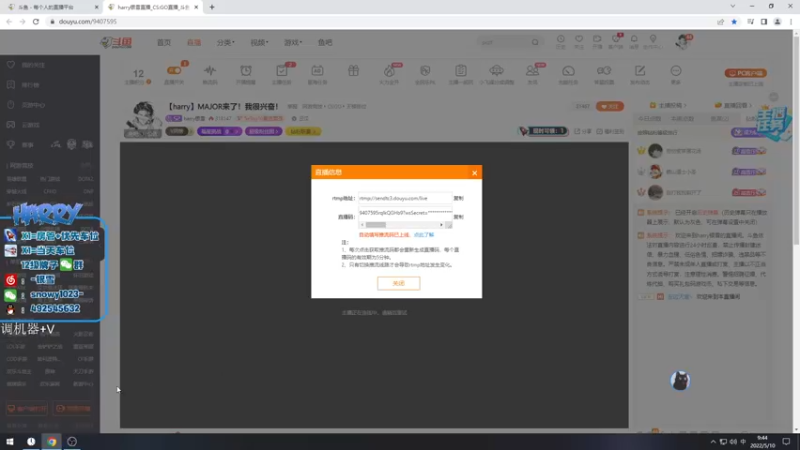Open the pencil edit icon in the toolbar
Screen dimensions: 800x450
pyautogui.click(x=640, y=70)
